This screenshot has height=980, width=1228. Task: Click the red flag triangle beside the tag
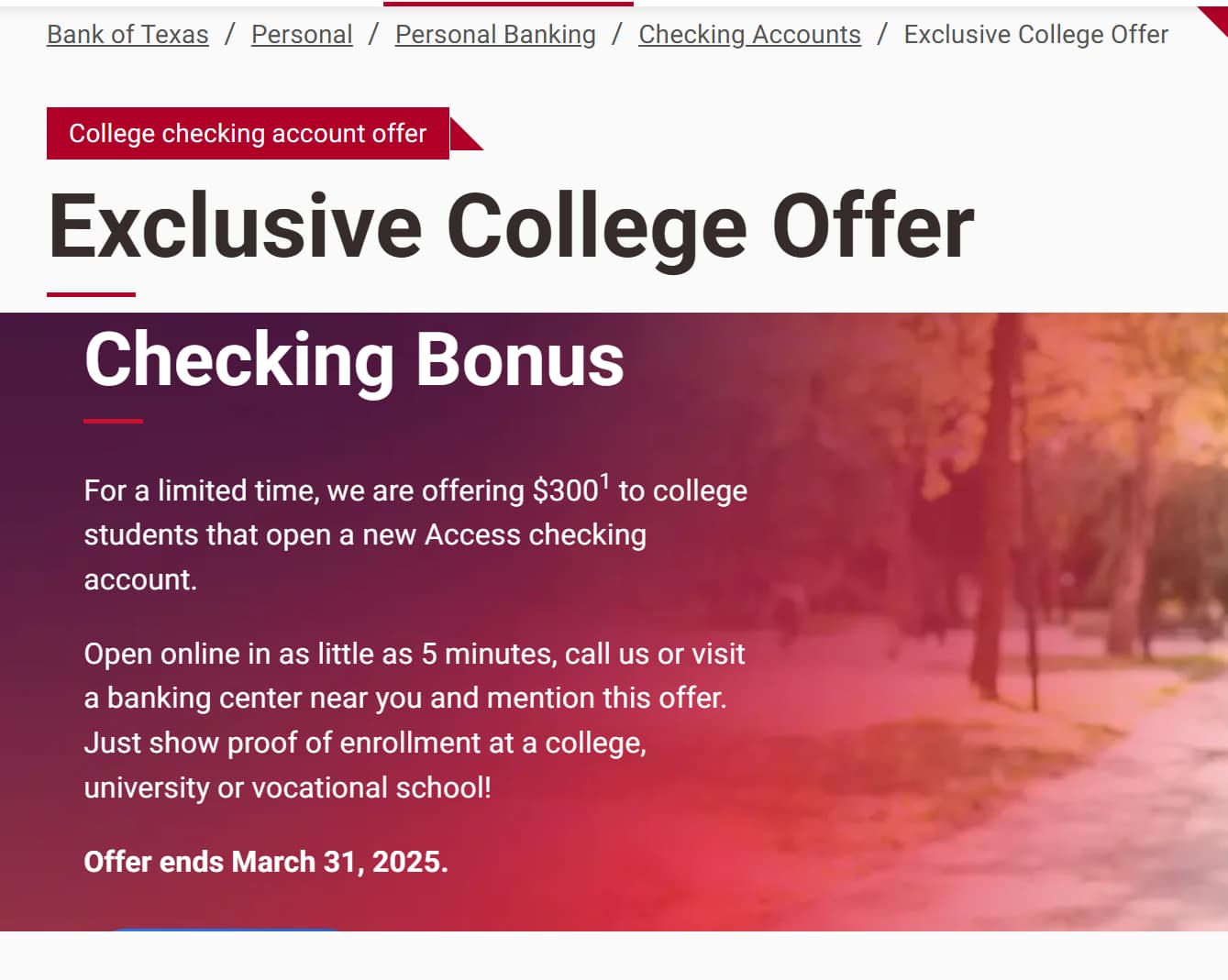pyautogui.click(x=463, y=137)
